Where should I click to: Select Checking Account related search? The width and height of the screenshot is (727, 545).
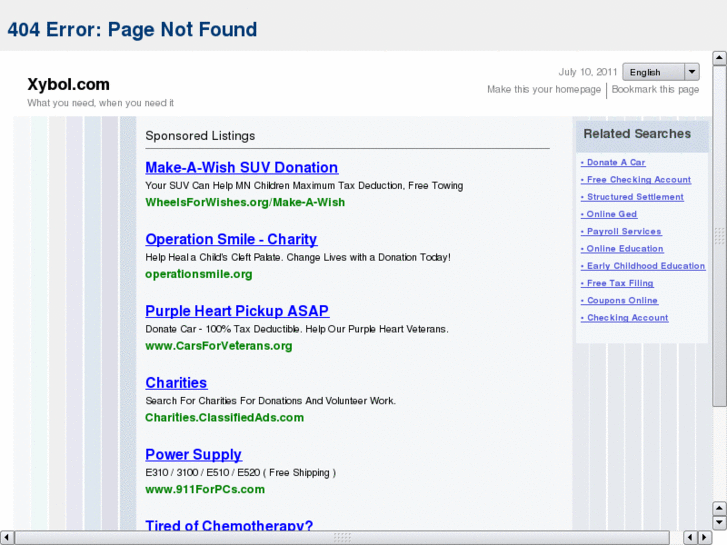click(x=624, y=318)
